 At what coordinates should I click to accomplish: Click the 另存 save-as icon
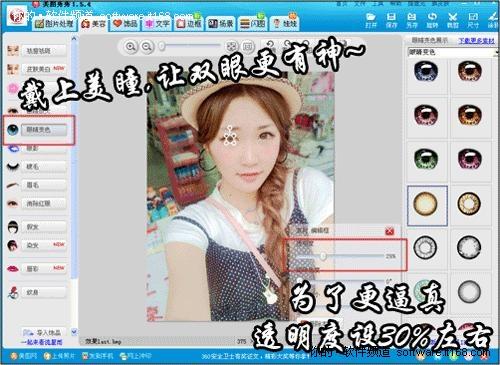[x=412, y=20]
